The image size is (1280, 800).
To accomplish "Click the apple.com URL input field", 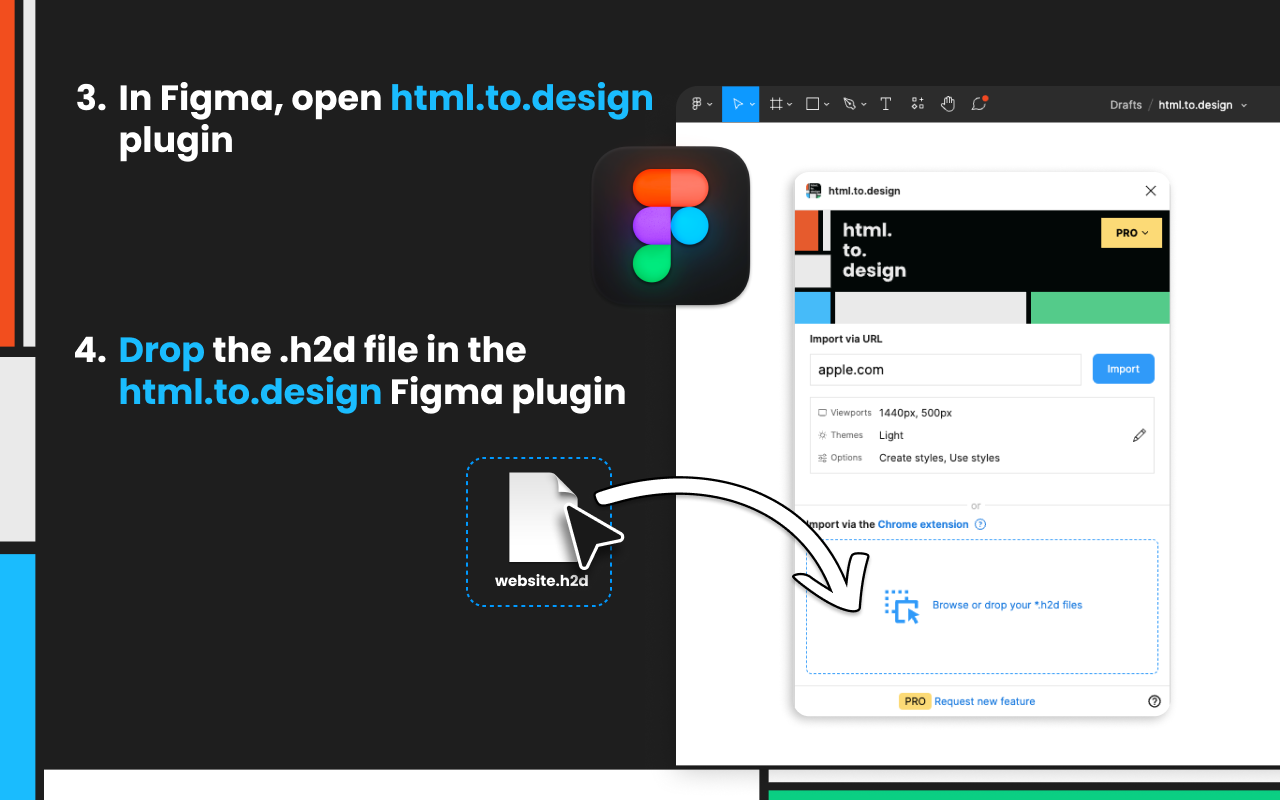I will coord(945,369).
